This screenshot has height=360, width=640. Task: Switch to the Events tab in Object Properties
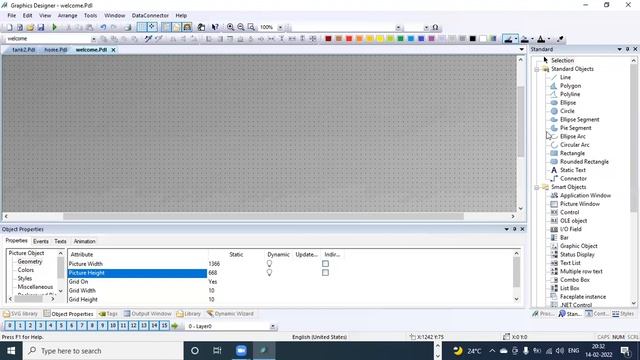40,241
